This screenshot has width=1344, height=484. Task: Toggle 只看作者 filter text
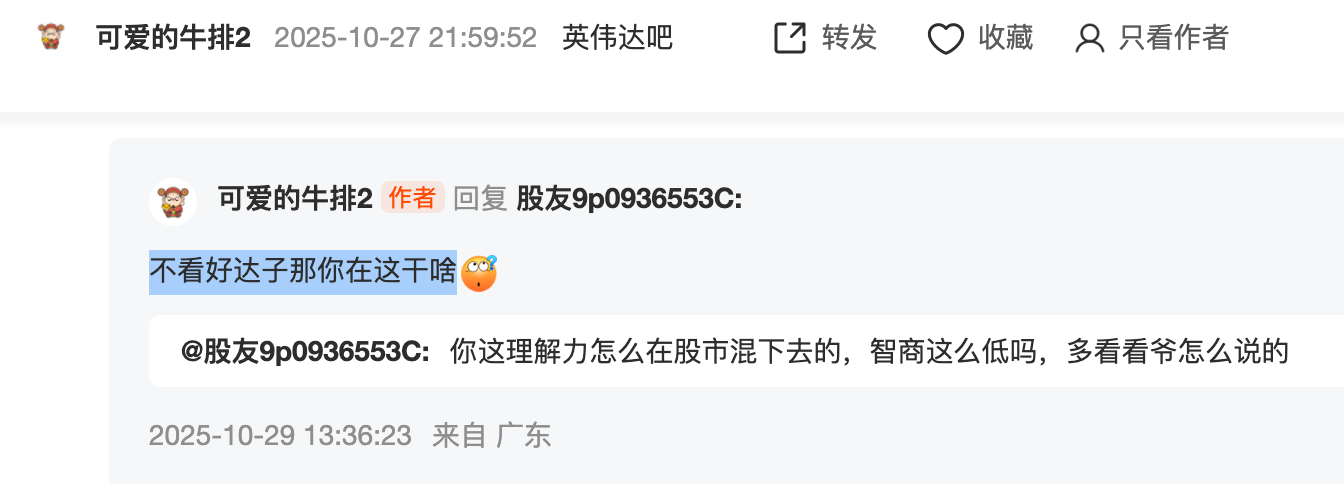click(x=1174, y=38)
